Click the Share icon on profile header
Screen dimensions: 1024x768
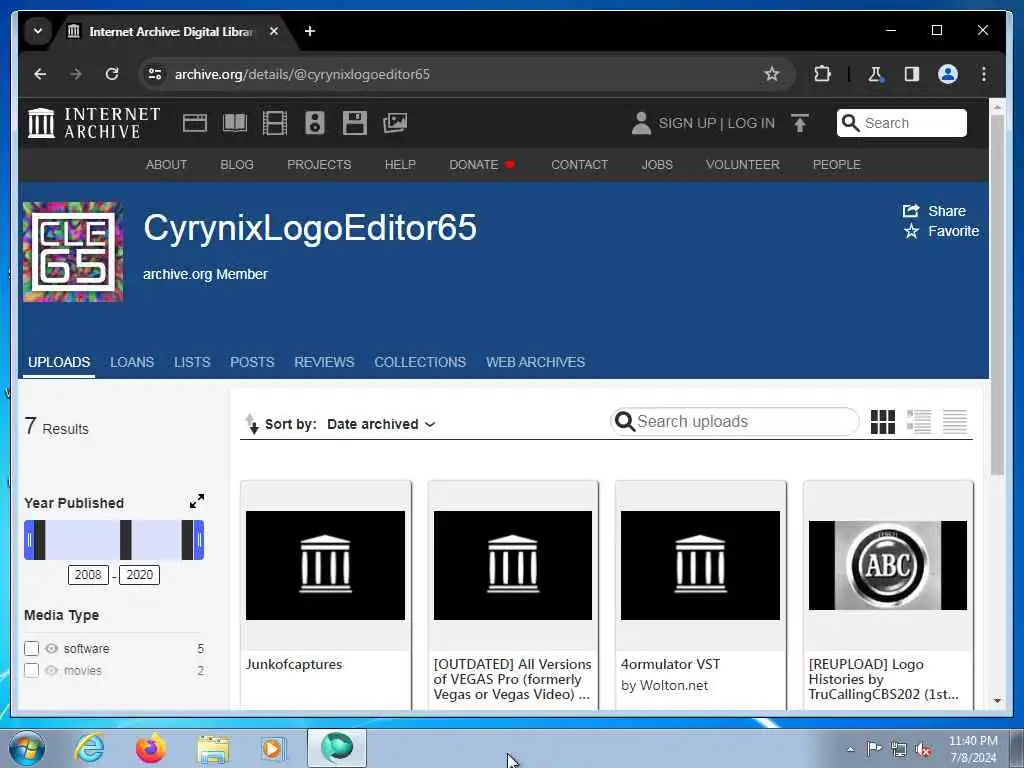(910, 210)
